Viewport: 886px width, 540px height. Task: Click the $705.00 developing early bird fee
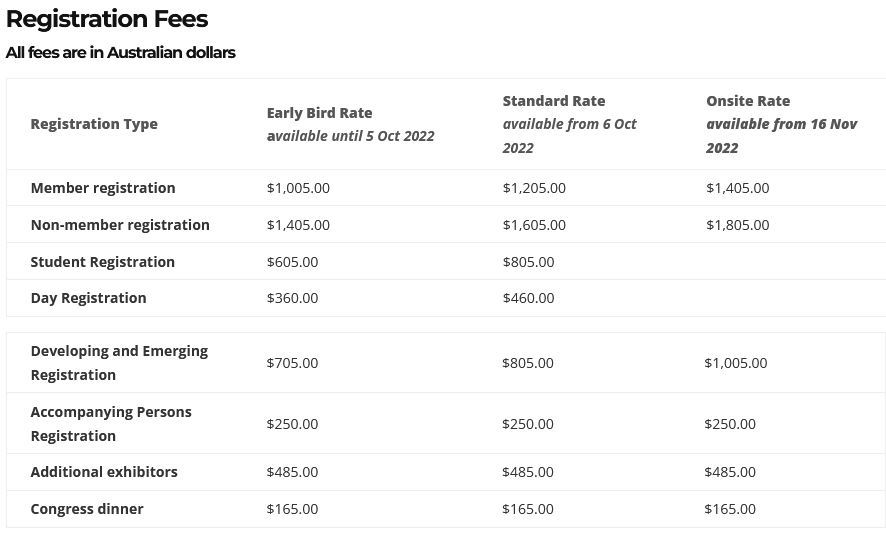292,363
